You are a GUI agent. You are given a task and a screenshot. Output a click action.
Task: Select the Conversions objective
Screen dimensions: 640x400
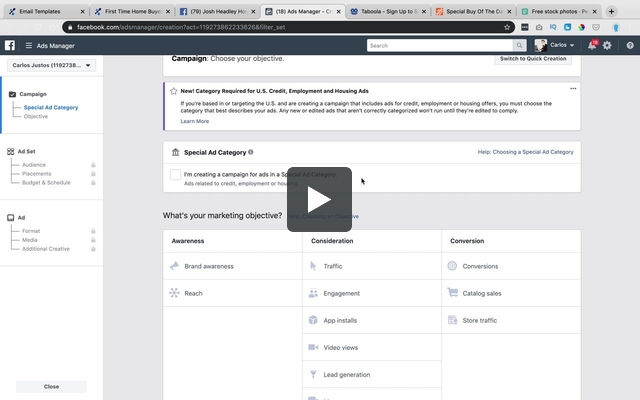(x=511, y=266)
